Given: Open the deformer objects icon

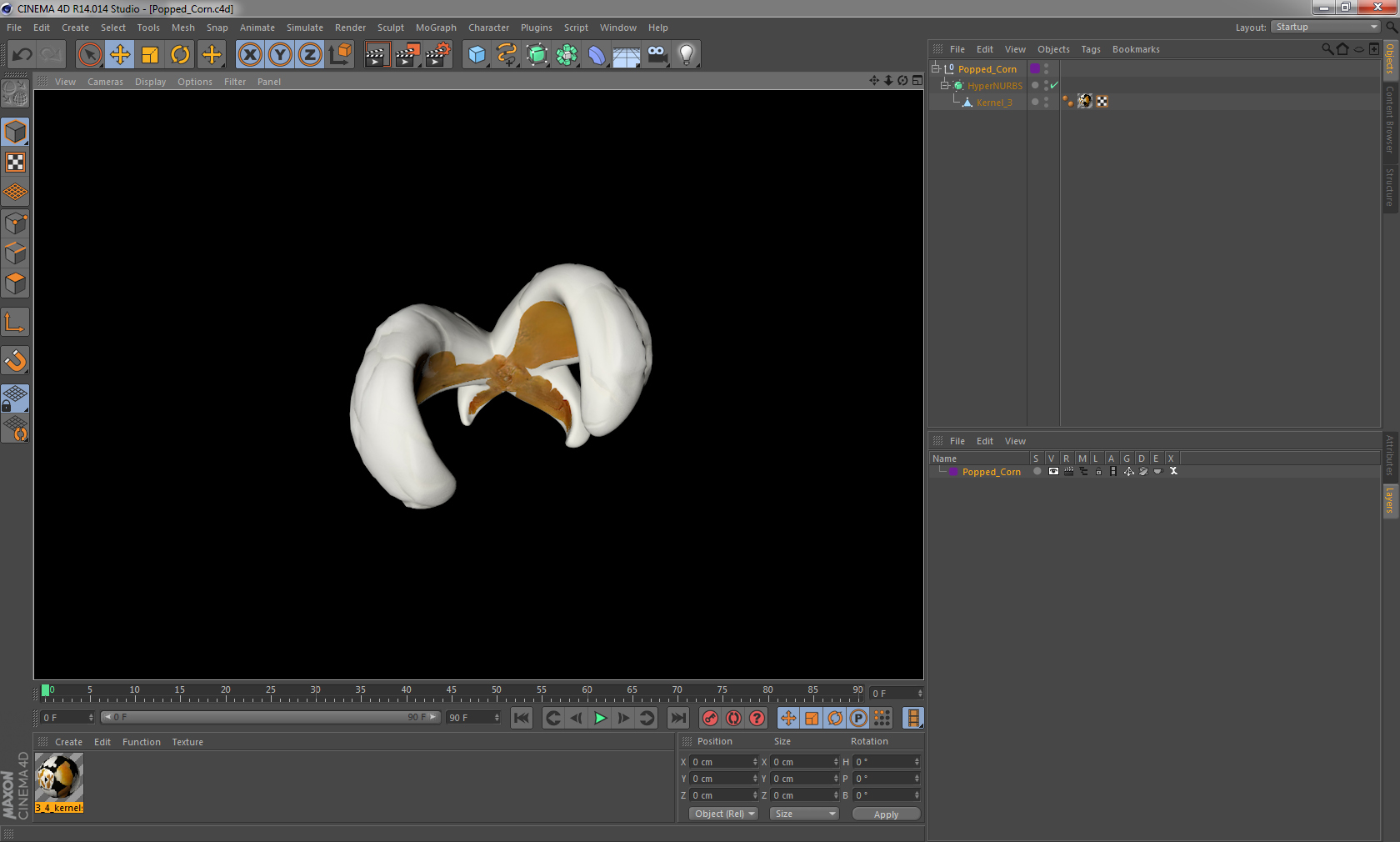Looking at the screenshot, I should pyautogui.click(x=597, y=55).
